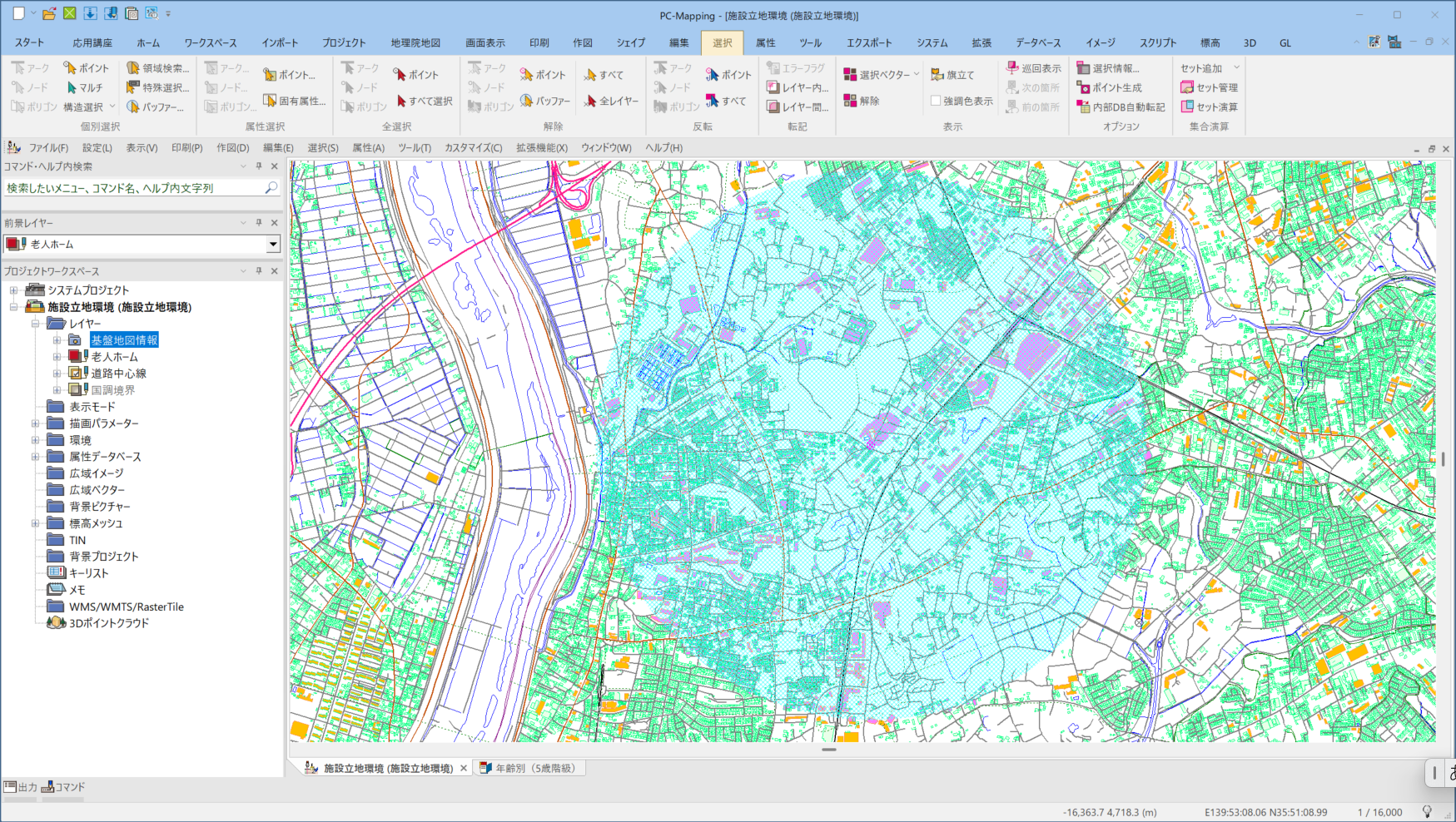The image size is (1456, 822).
Task: Click the 巡回表示 tour display icon
Action: (1012, 68)
